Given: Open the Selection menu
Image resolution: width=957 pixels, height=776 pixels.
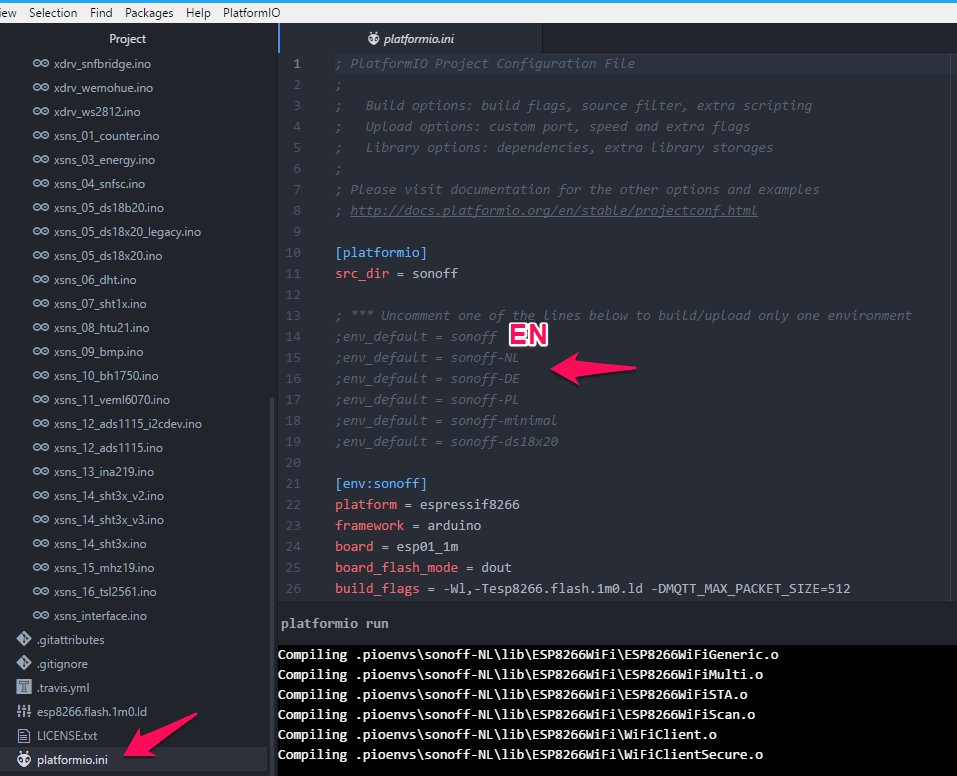Looking at the screenshot, I should click(52, 13).
